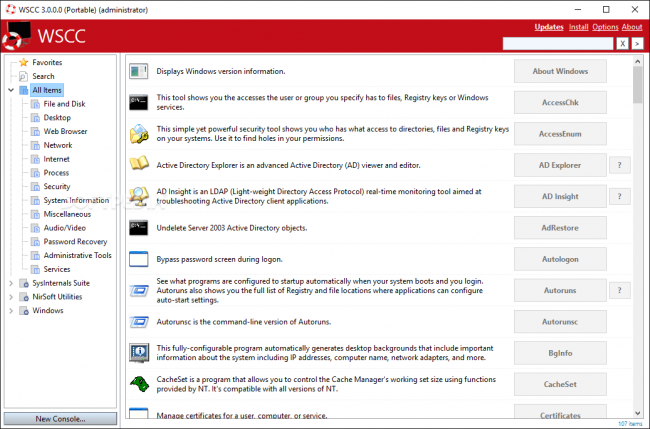Click the BgInfo monitor icon

[139, 353]
